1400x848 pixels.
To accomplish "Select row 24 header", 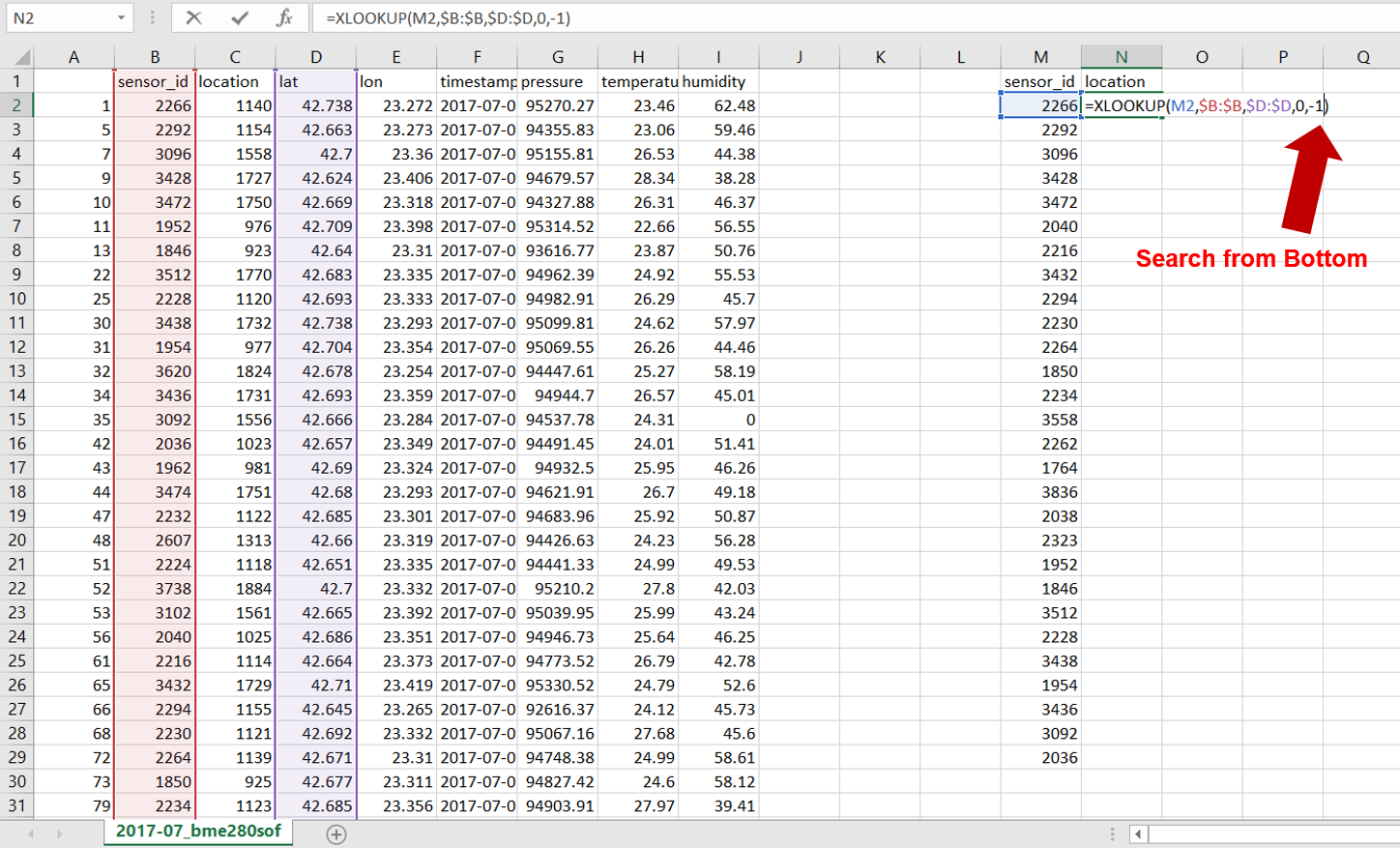I will [x=16, y=637].
